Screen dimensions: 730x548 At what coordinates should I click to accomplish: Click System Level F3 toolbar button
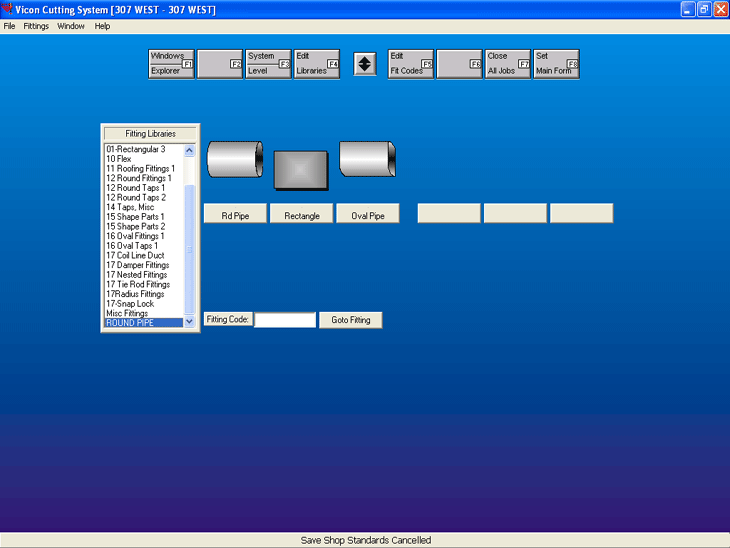(x=268, y=64)
